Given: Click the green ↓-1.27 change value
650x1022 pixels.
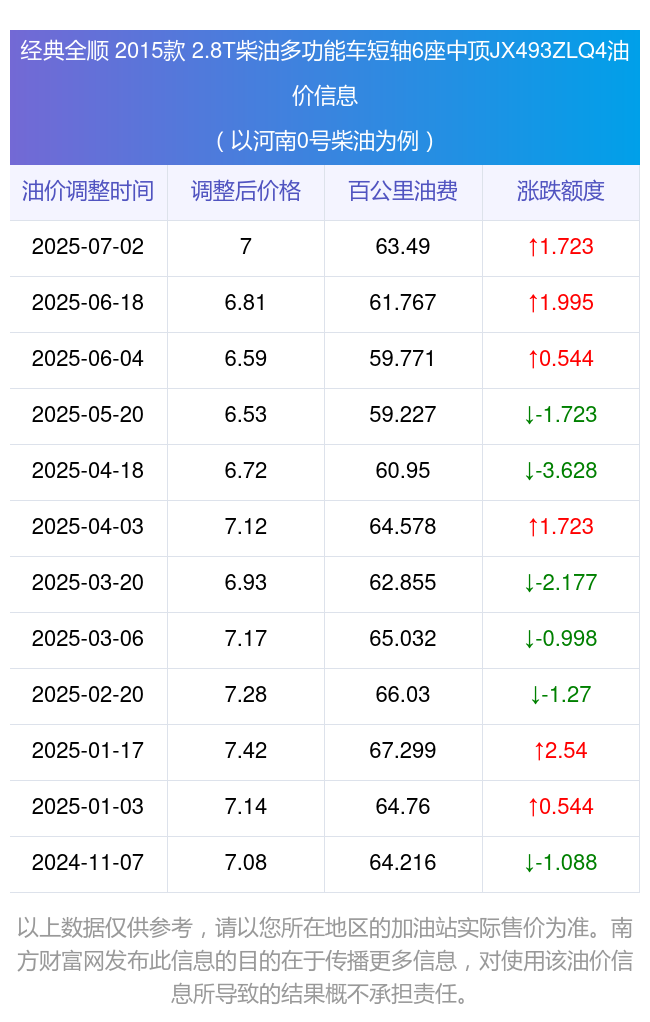Looking at the screenshot, I should tap(561, 695).
